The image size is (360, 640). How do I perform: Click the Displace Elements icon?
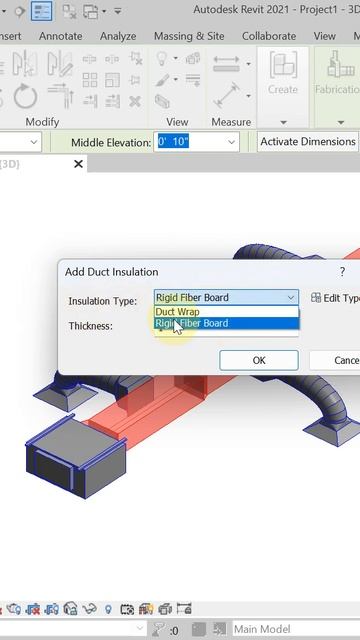193,58
